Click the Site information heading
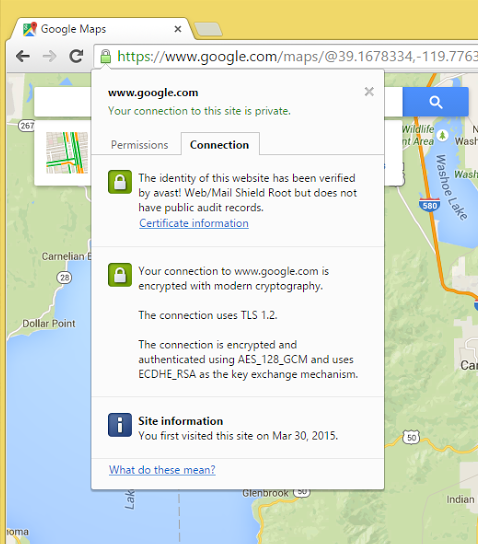The width and height of the screenshot is (478, 544). (181, 421)
